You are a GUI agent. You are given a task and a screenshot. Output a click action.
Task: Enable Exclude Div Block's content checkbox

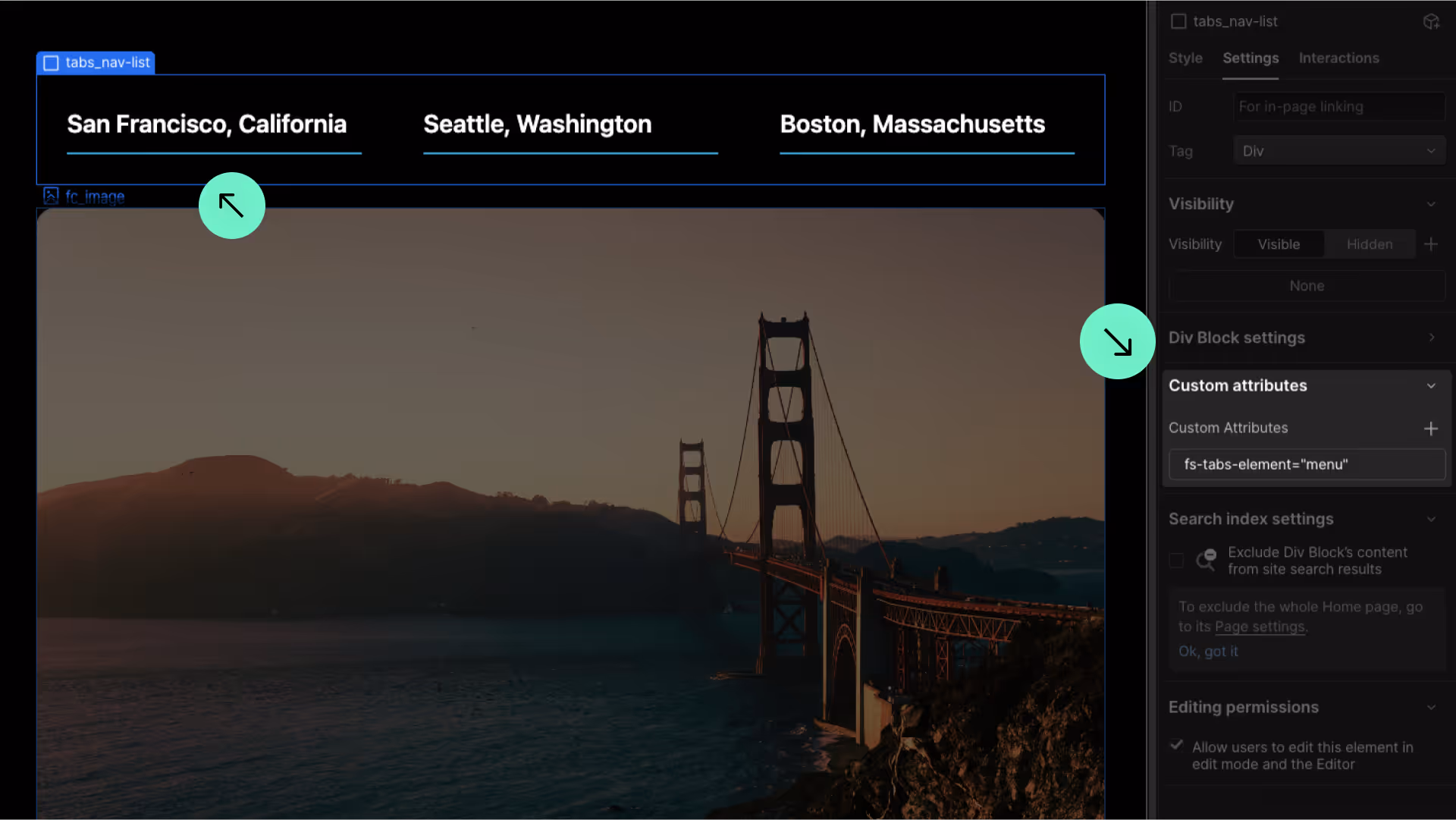coord(1176,561)
